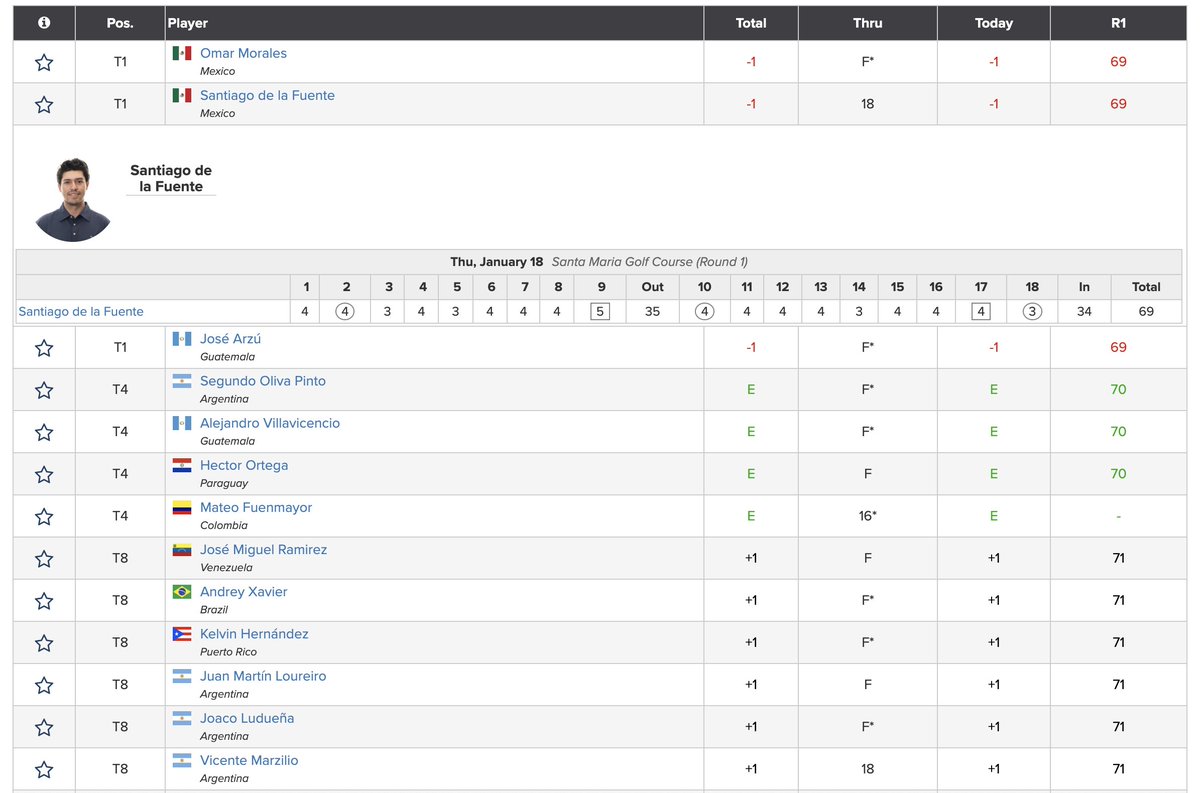1200x793 pixels.
Task: Expand Hector Ortega row
Action: 244,465
